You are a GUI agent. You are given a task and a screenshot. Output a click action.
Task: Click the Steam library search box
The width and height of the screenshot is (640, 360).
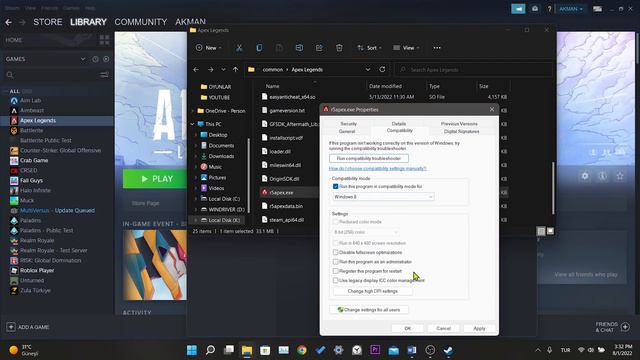coord(51,75)
